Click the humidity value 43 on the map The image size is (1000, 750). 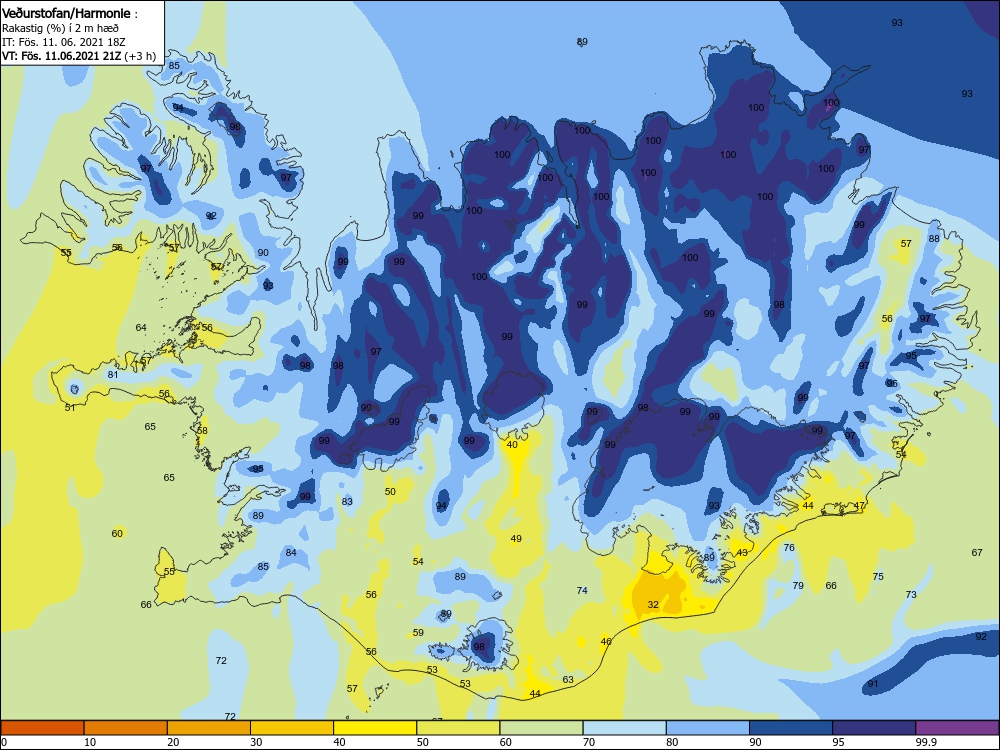tap(742, 553)
